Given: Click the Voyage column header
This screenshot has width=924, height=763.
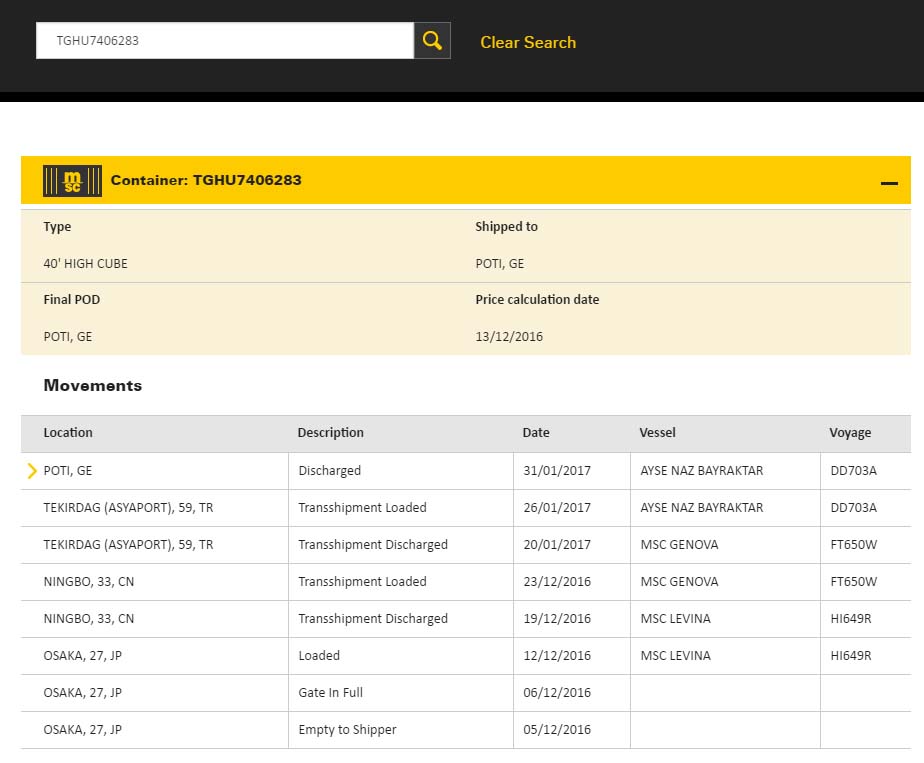Looking at the screenshot, I should tap(850, 433).
